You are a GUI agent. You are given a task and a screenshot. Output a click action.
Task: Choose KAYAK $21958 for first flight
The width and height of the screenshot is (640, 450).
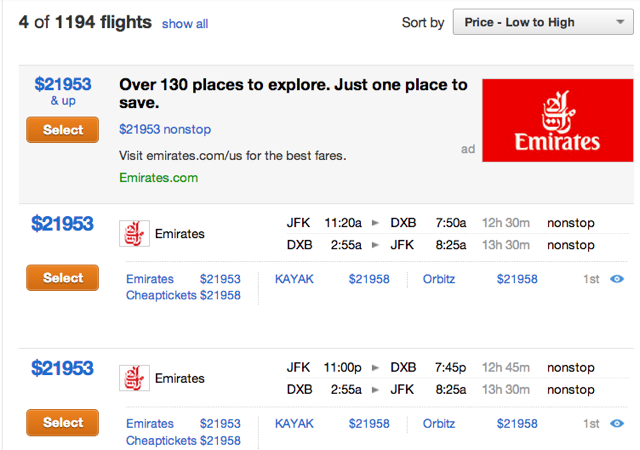coord(332,279)
